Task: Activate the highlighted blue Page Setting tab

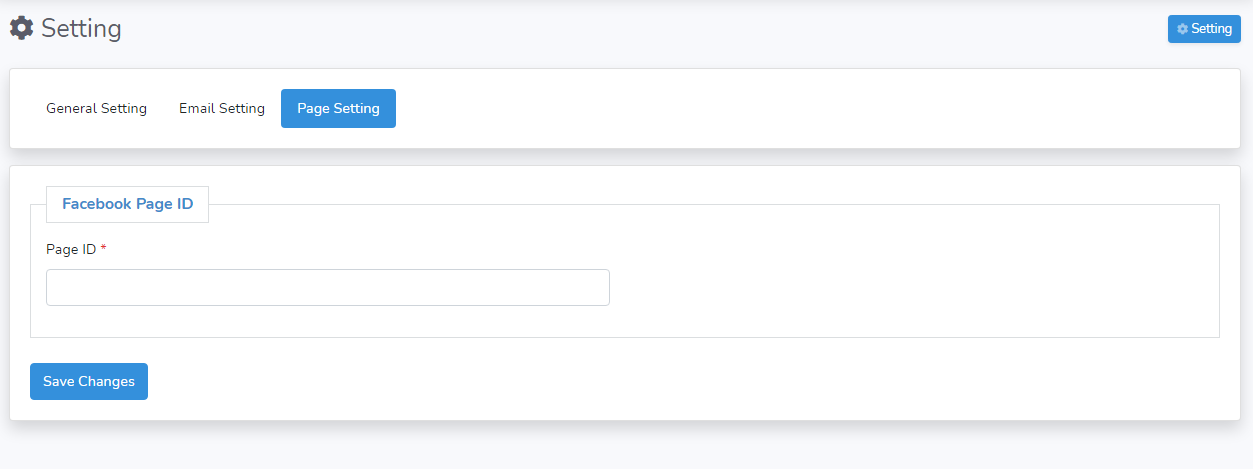Action: 338,109
